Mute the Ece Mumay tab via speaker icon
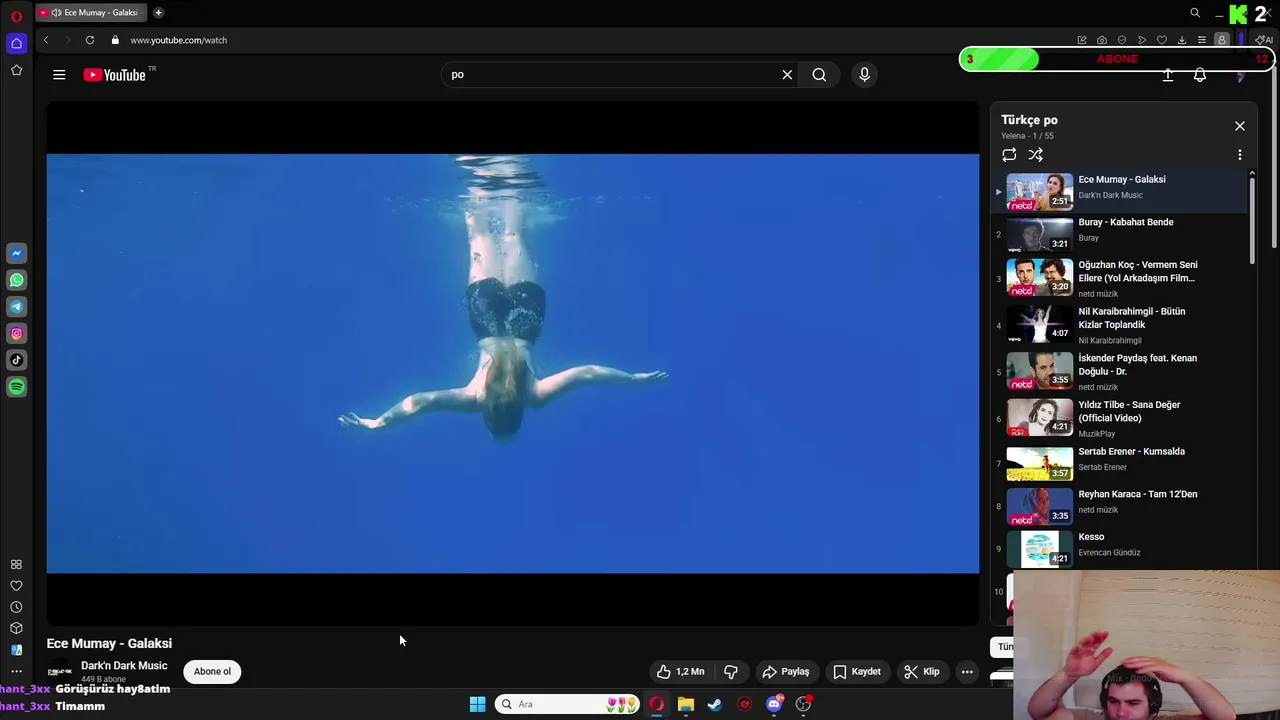 coord(56,13)
